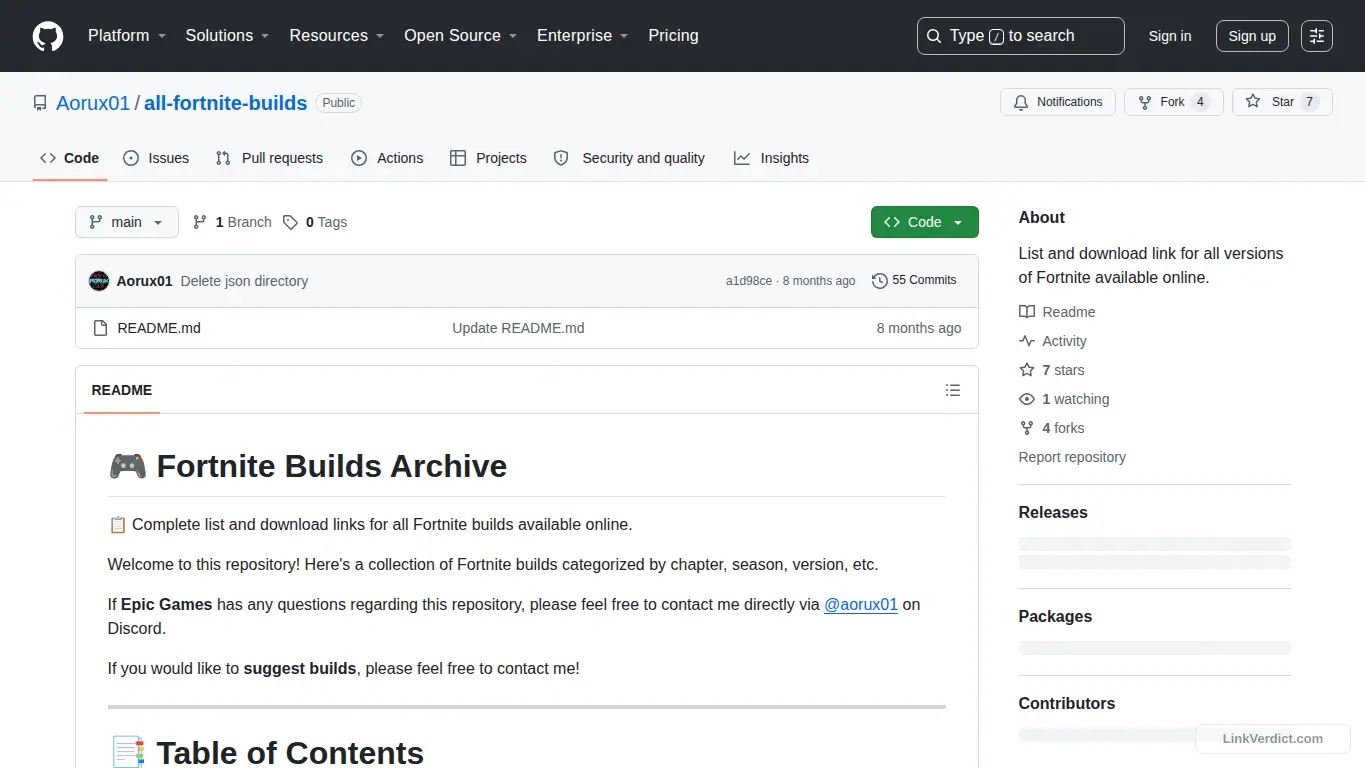View the 1 Branch link
1365x768 pixels.
point(232,222)
